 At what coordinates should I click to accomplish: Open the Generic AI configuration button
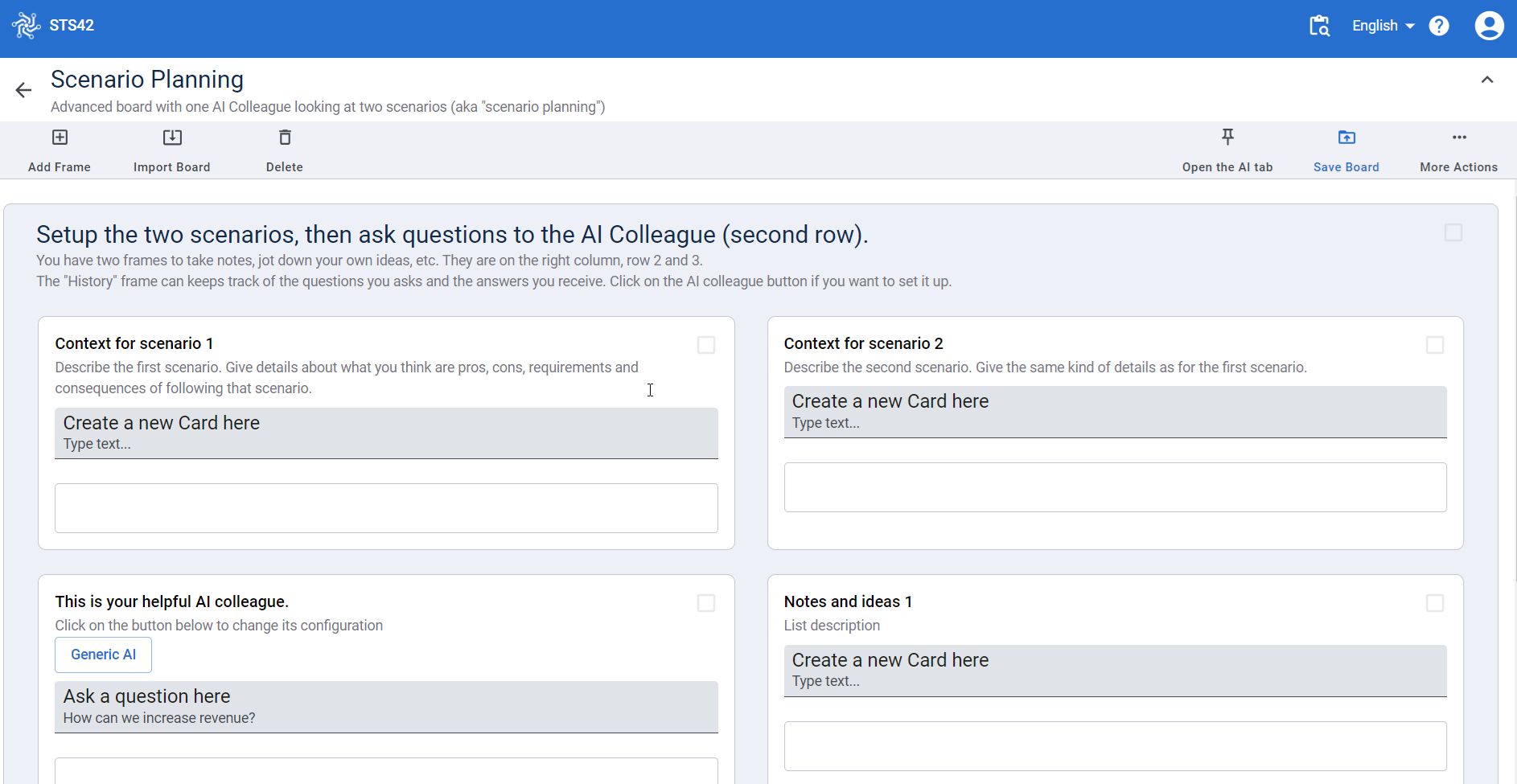(103, 655)
